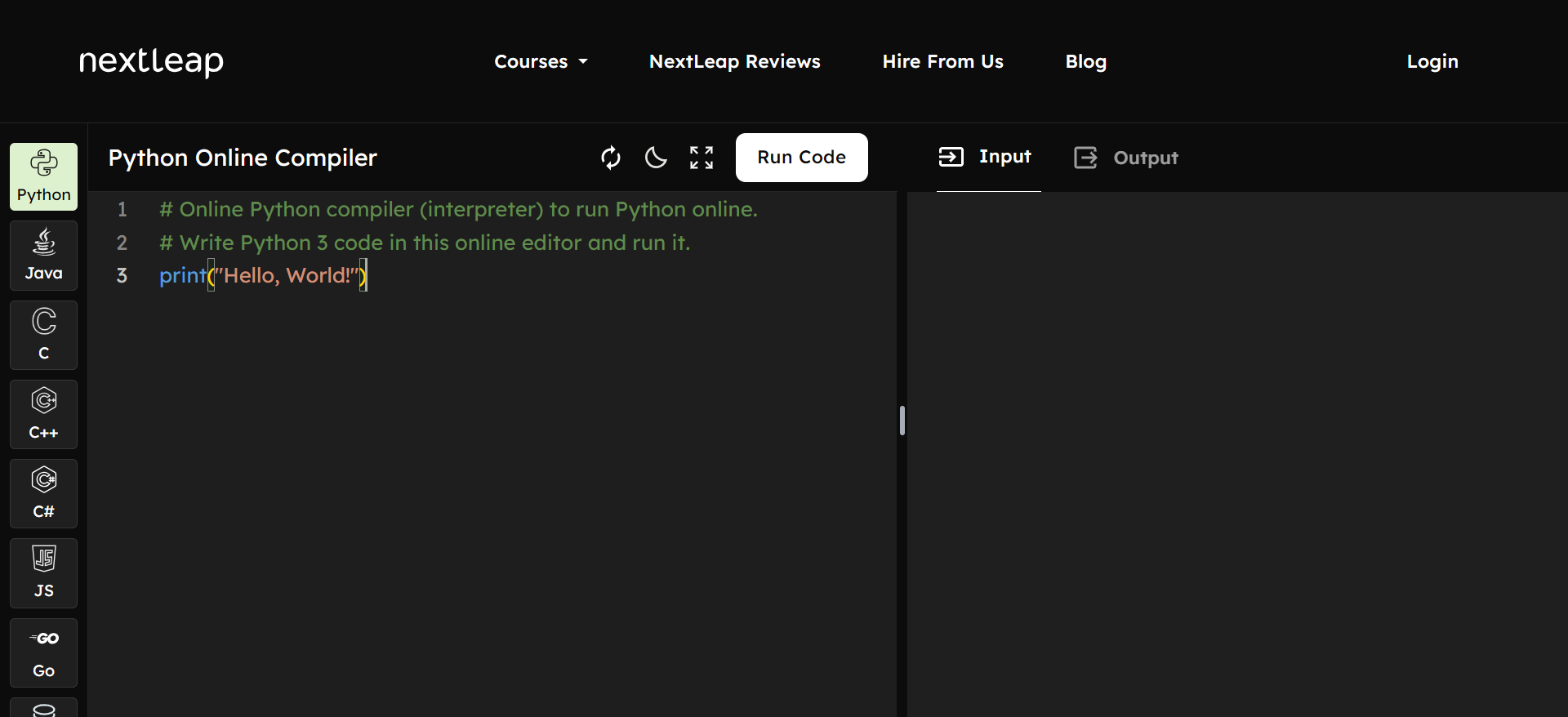Expand the Courses dropdown menu
1568x717 pixels.
pyautogui.click(x=541, y=61)
